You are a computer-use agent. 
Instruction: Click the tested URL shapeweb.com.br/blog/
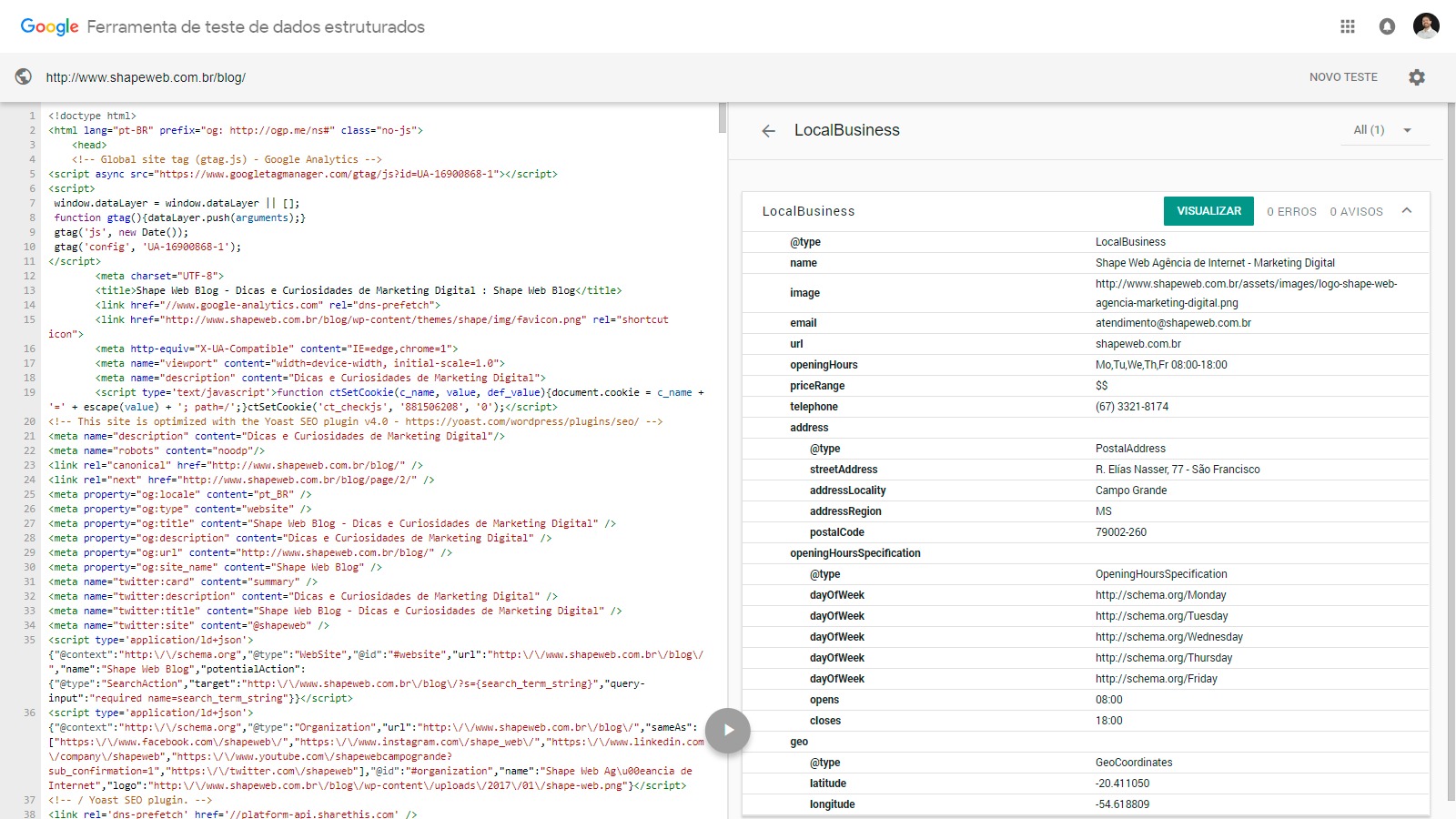[x=146, y=77]
